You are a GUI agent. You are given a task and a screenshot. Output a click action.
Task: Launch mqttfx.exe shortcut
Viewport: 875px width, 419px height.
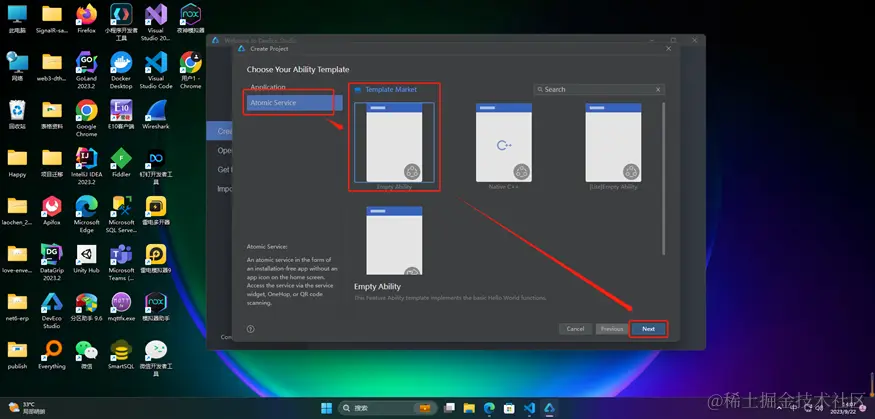click(x=121, y=306)
